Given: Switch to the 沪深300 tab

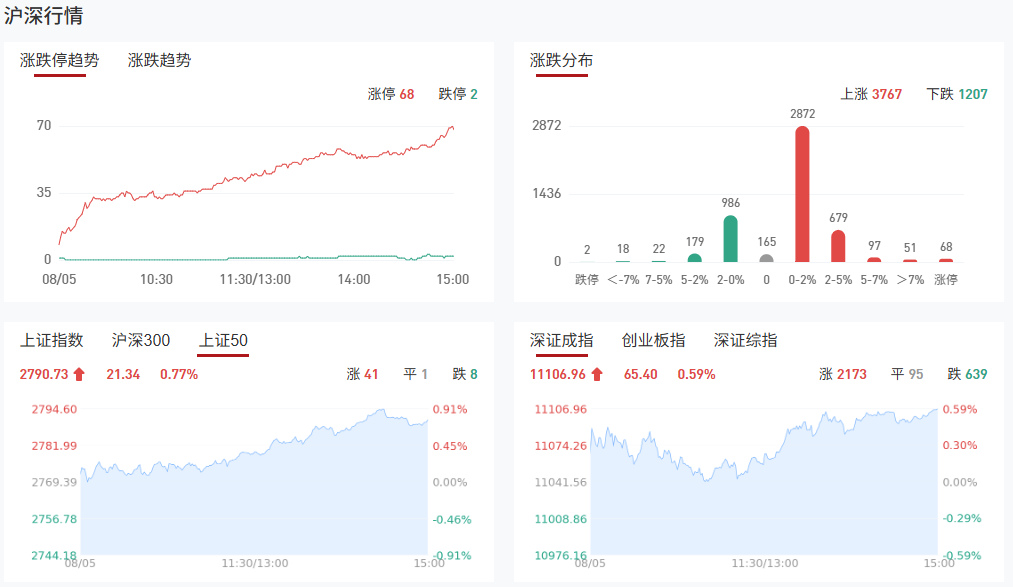Looking at the screenshot, I should click(141, 341).
